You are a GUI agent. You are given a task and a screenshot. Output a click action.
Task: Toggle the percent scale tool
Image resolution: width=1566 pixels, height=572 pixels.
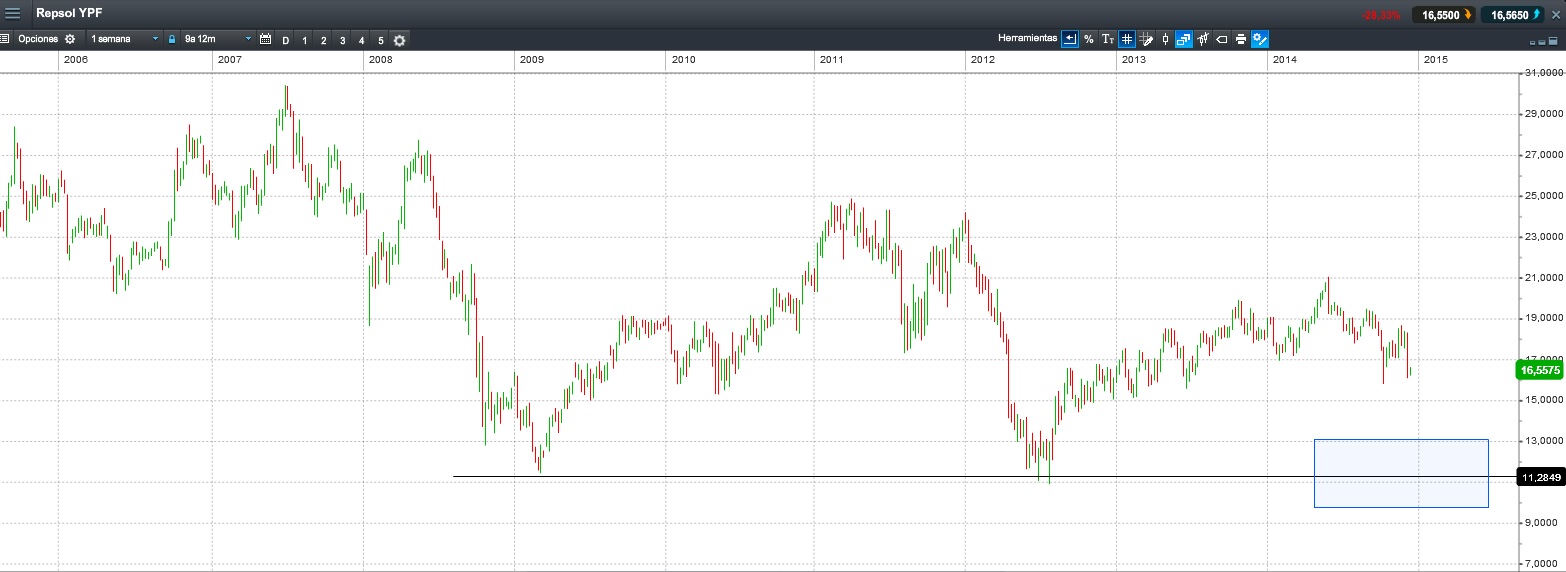[1088, 39]
